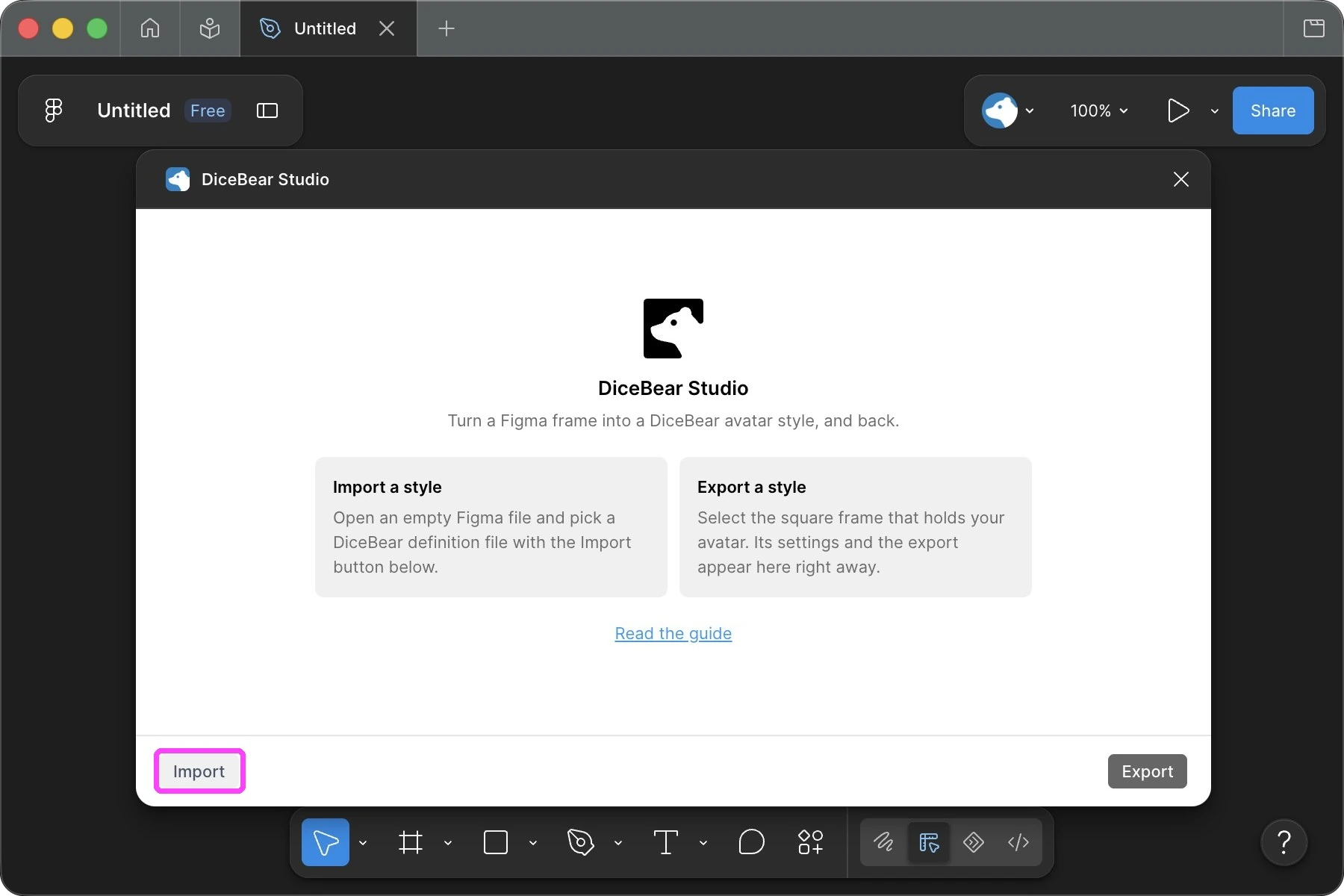
Task: Click the DiceBear Studio heading text
Action: [x=673, y=388]
